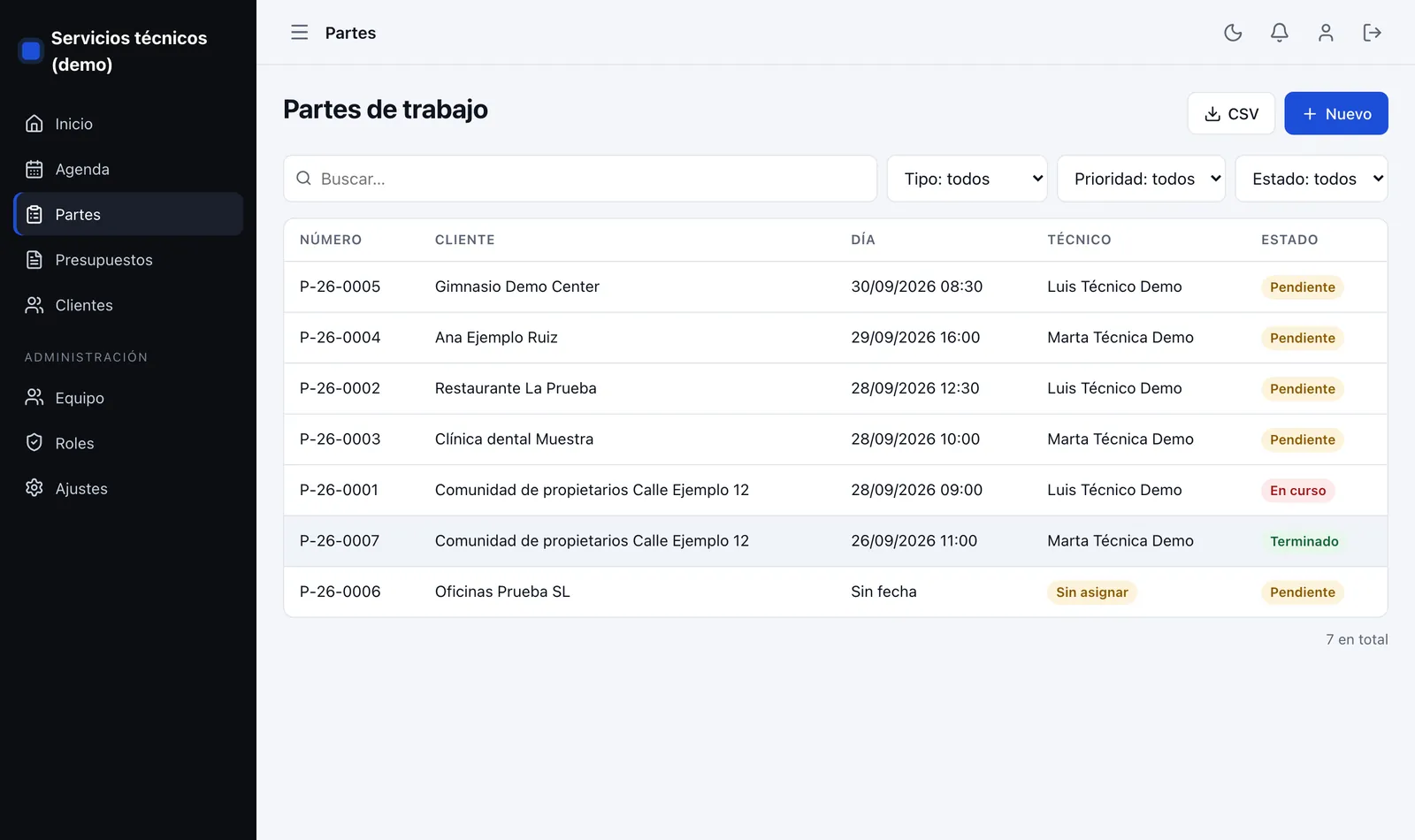Go to Inicio in the sidebar
The width and height of the screenshot is (1415, 840).
pos(128,124)
